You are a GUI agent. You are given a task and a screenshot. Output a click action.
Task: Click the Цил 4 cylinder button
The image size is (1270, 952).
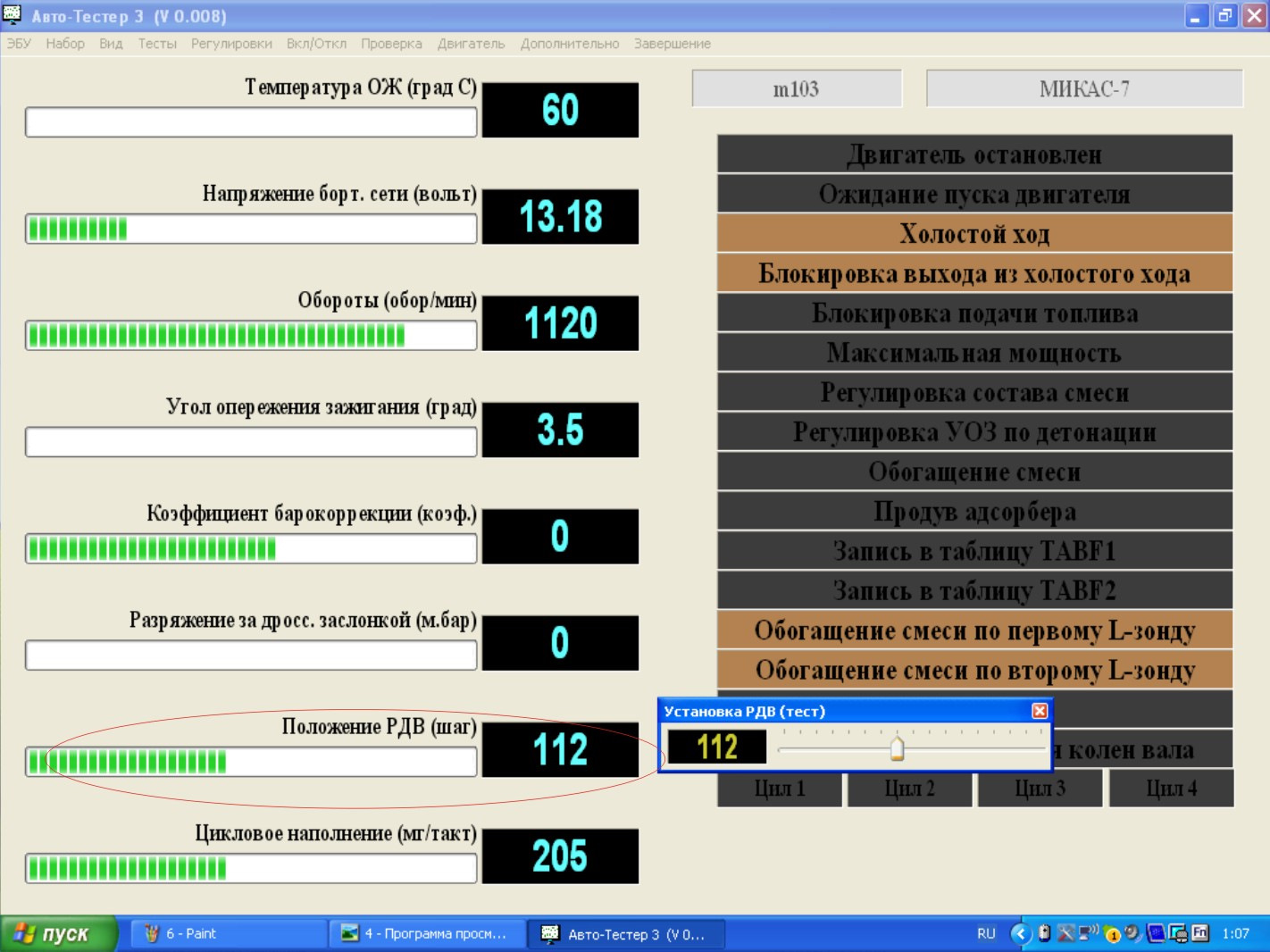point(1171,789)
